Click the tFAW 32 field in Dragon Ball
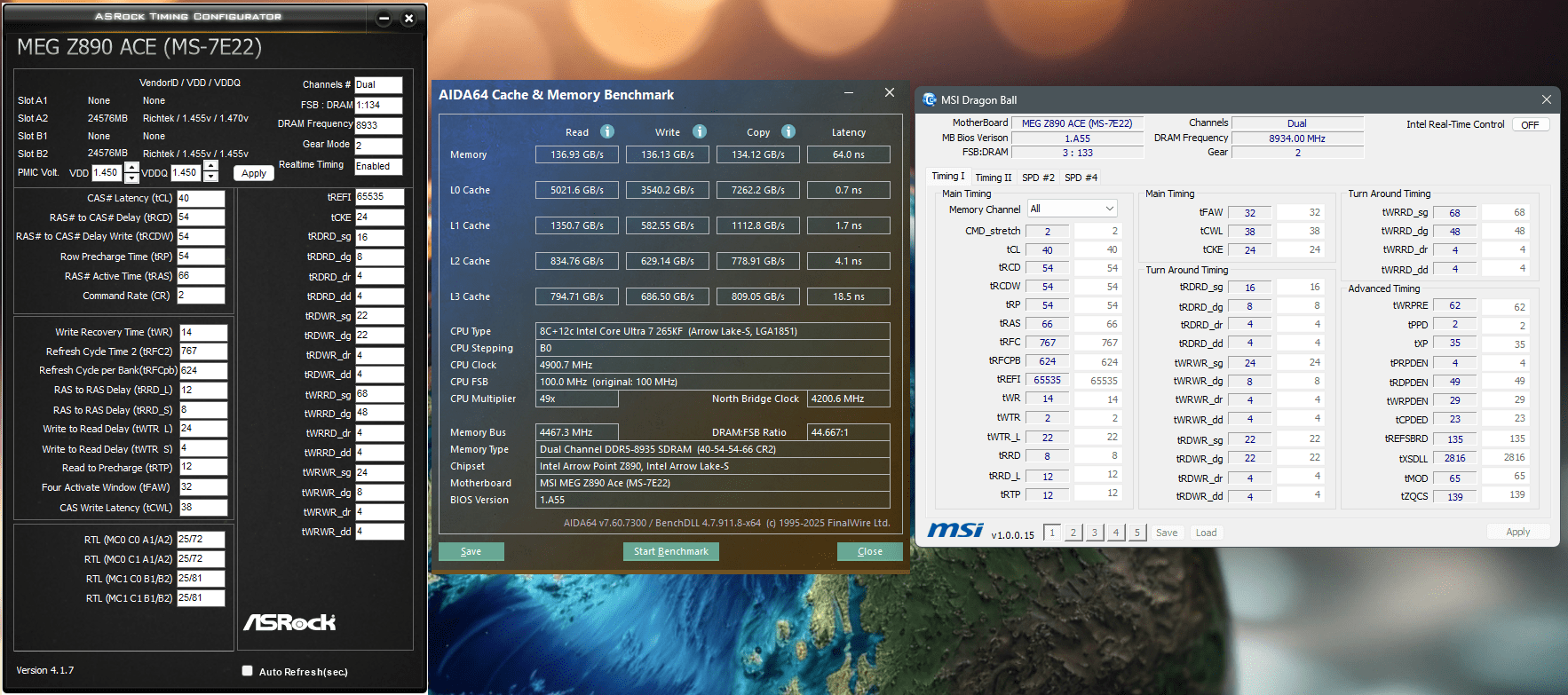Screen dimensions: 1568x695 tap(1250, 213)
